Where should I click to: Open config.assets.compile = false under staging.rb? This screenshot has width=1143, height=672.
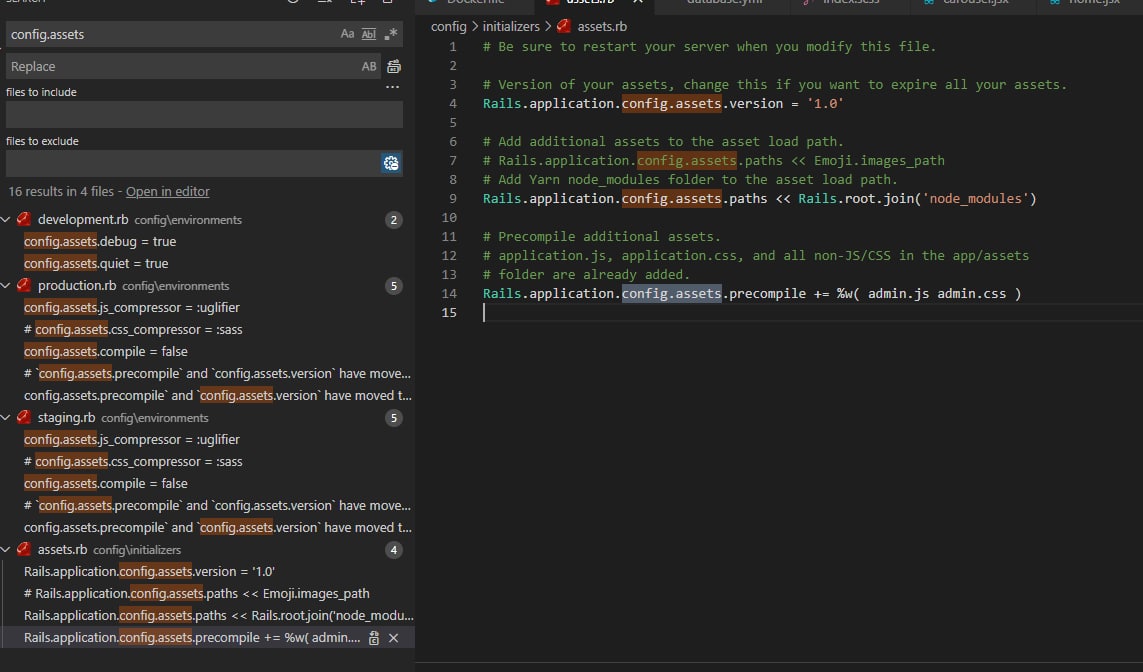[x=106, y=483]
